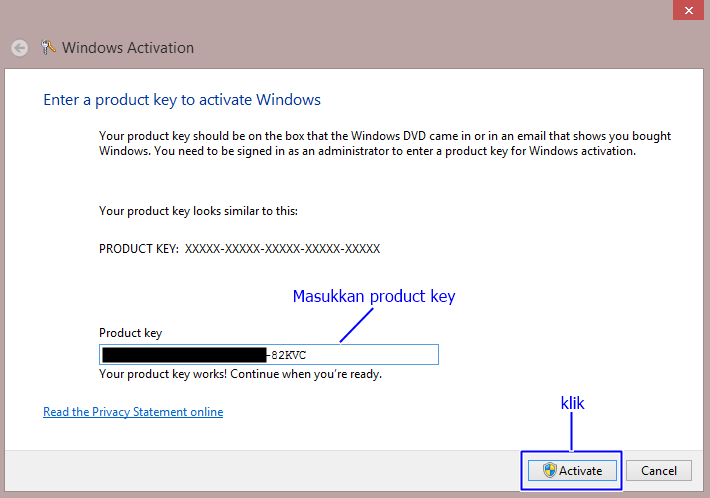This screenshot has width=710, height=498.
Task: Click the back arrow button
Action: point(19,48)
